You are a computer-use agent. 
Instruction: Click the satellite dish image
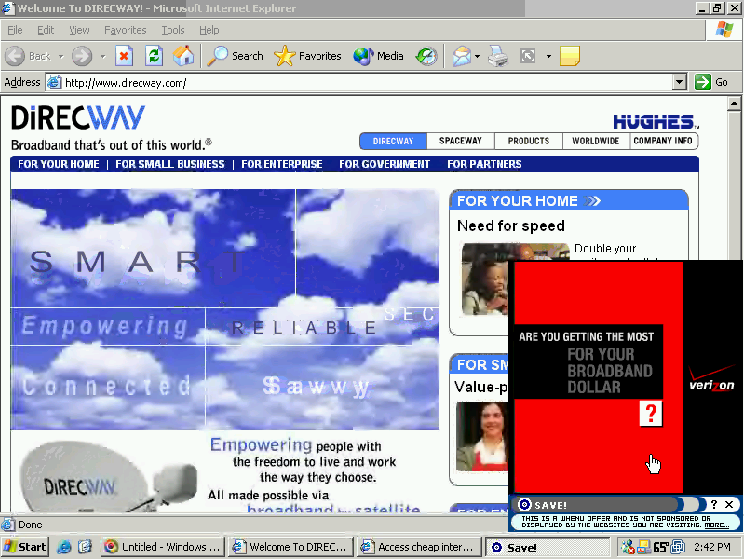tap(108, 477)
